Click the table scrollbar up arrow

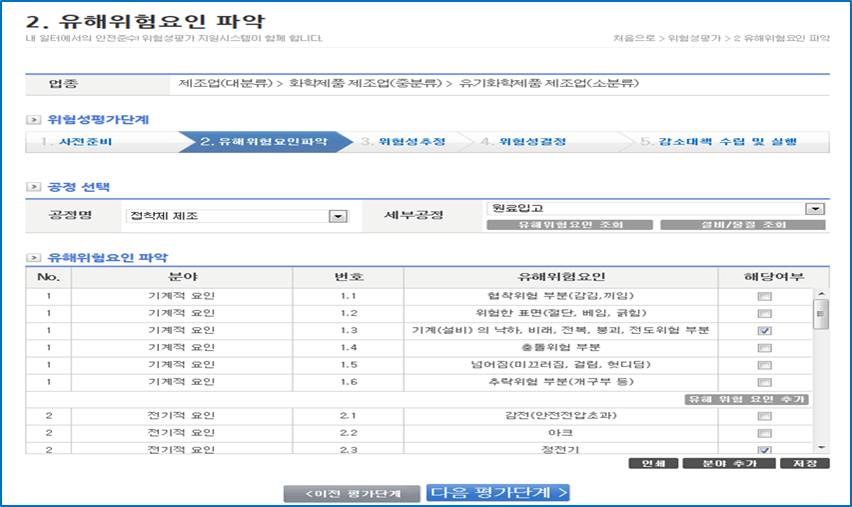[x=821, y=294]
